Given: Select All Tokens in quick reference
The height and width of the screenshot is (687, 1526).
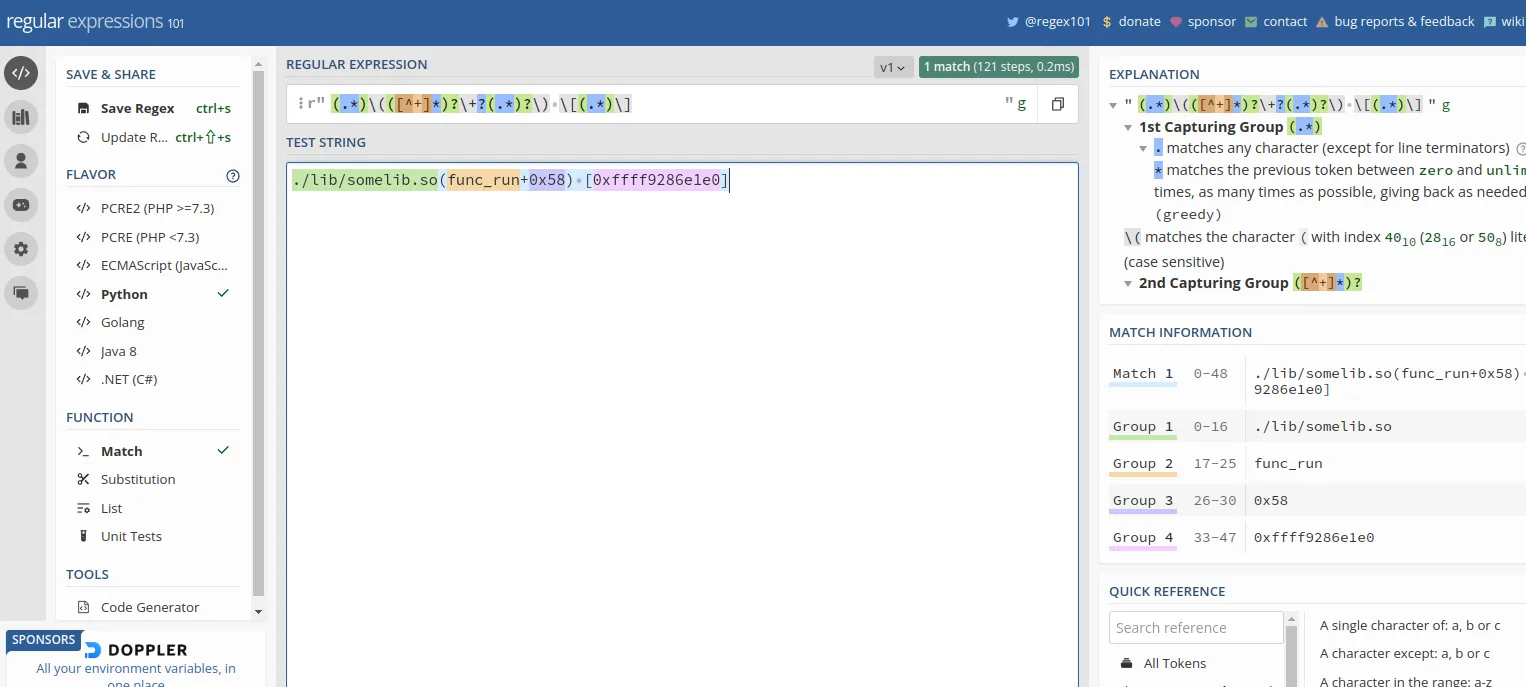Looking at the screenshot, I should [x=1175, y=663].
